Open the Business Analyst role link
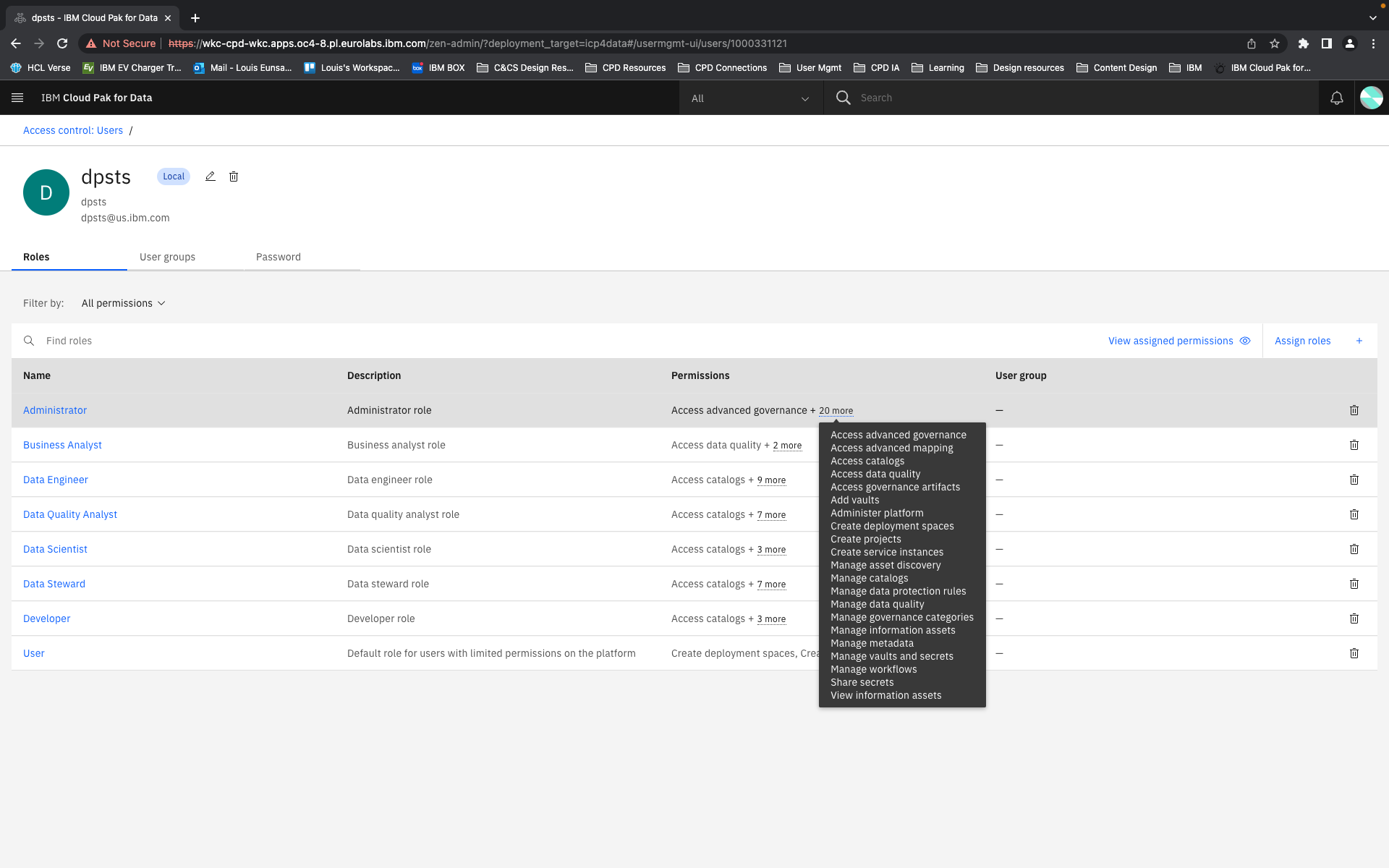 tap(62, 445)
